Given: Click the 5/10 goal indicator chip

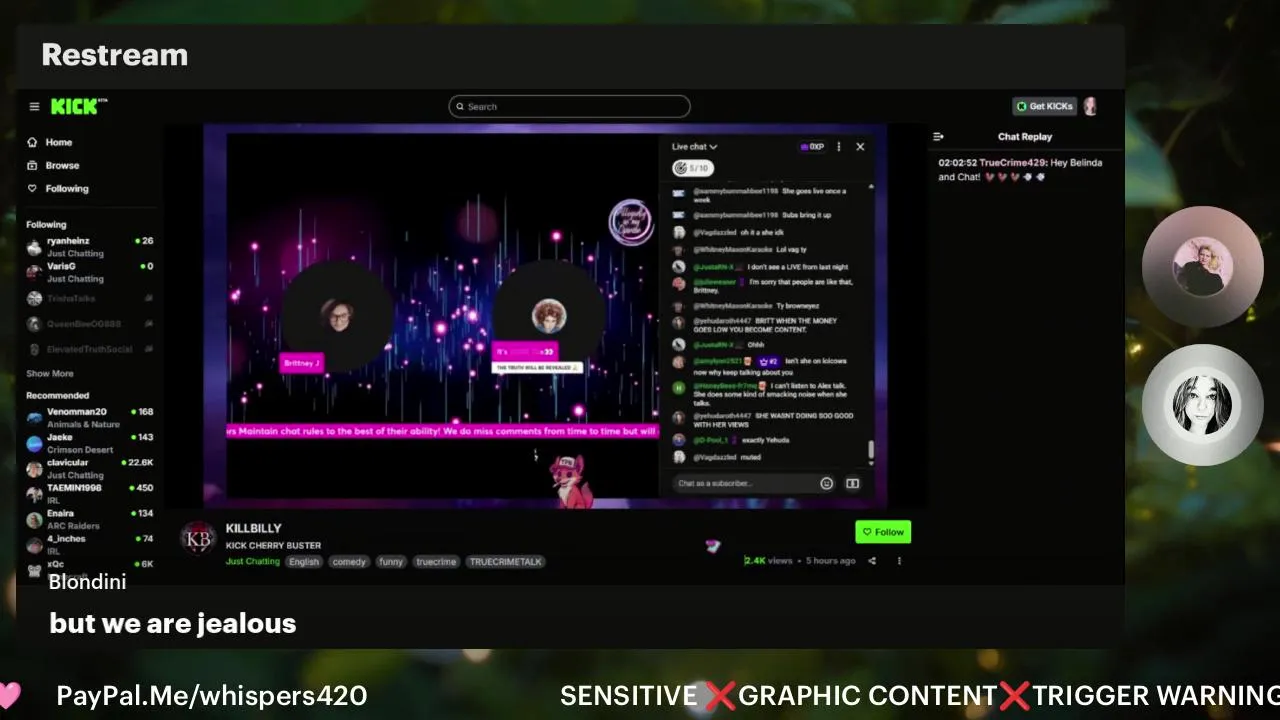Looking at the screenshot, I should (x=693, y=168).
